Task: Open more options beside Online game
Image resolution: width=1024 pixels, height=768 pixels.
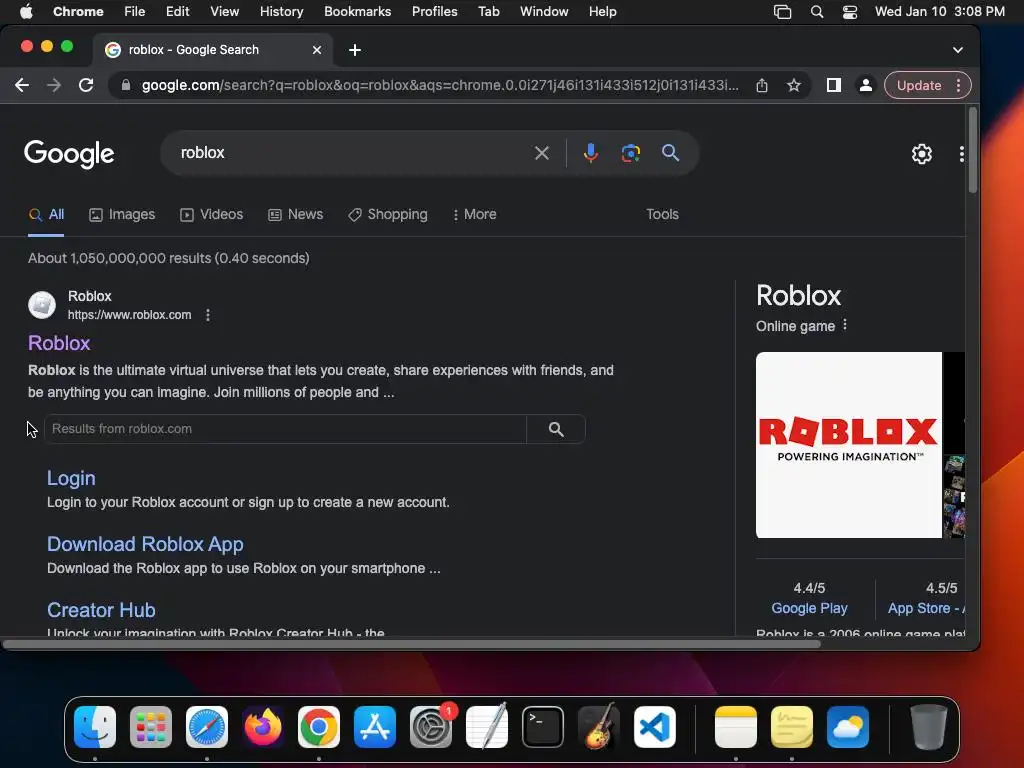Action: click(x=844, y=325)
